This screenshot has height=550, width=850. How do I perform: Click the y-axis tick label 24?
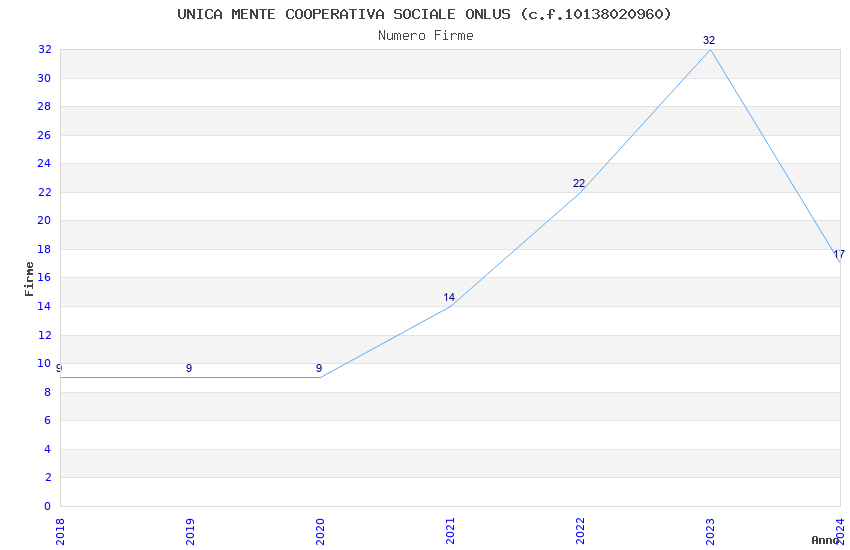[x=44, y=164]
